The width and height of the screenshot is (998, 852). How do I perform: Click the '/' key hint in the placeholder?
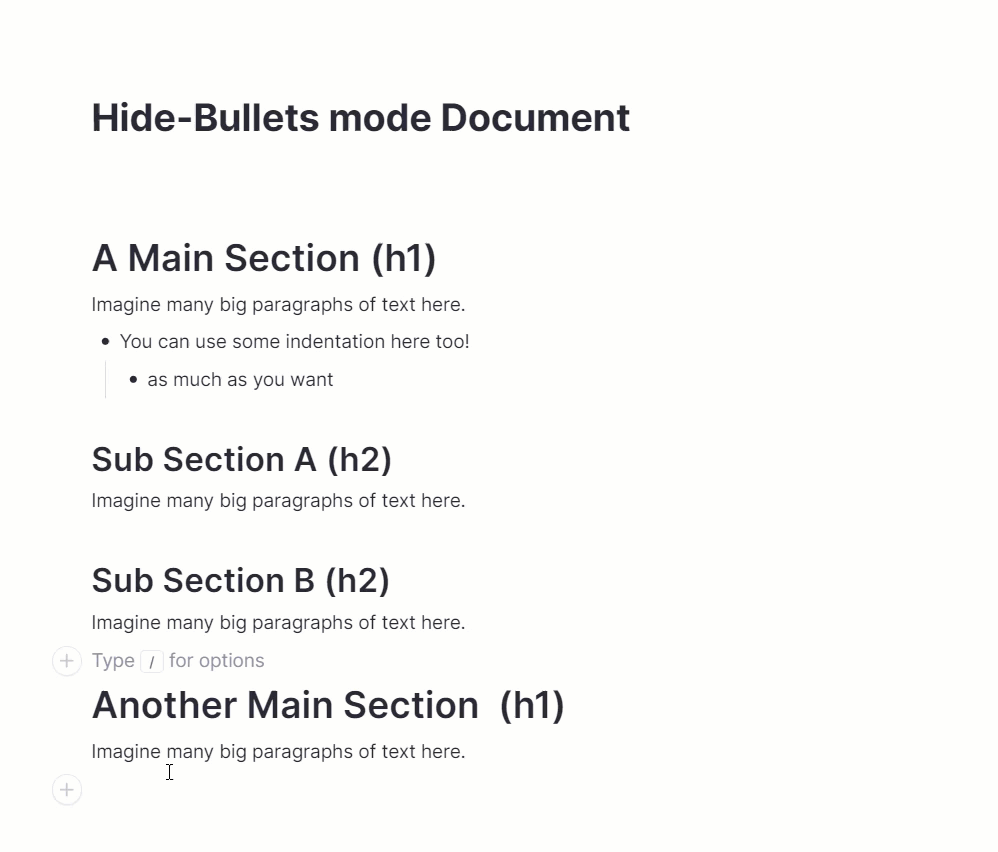point(152,662)
